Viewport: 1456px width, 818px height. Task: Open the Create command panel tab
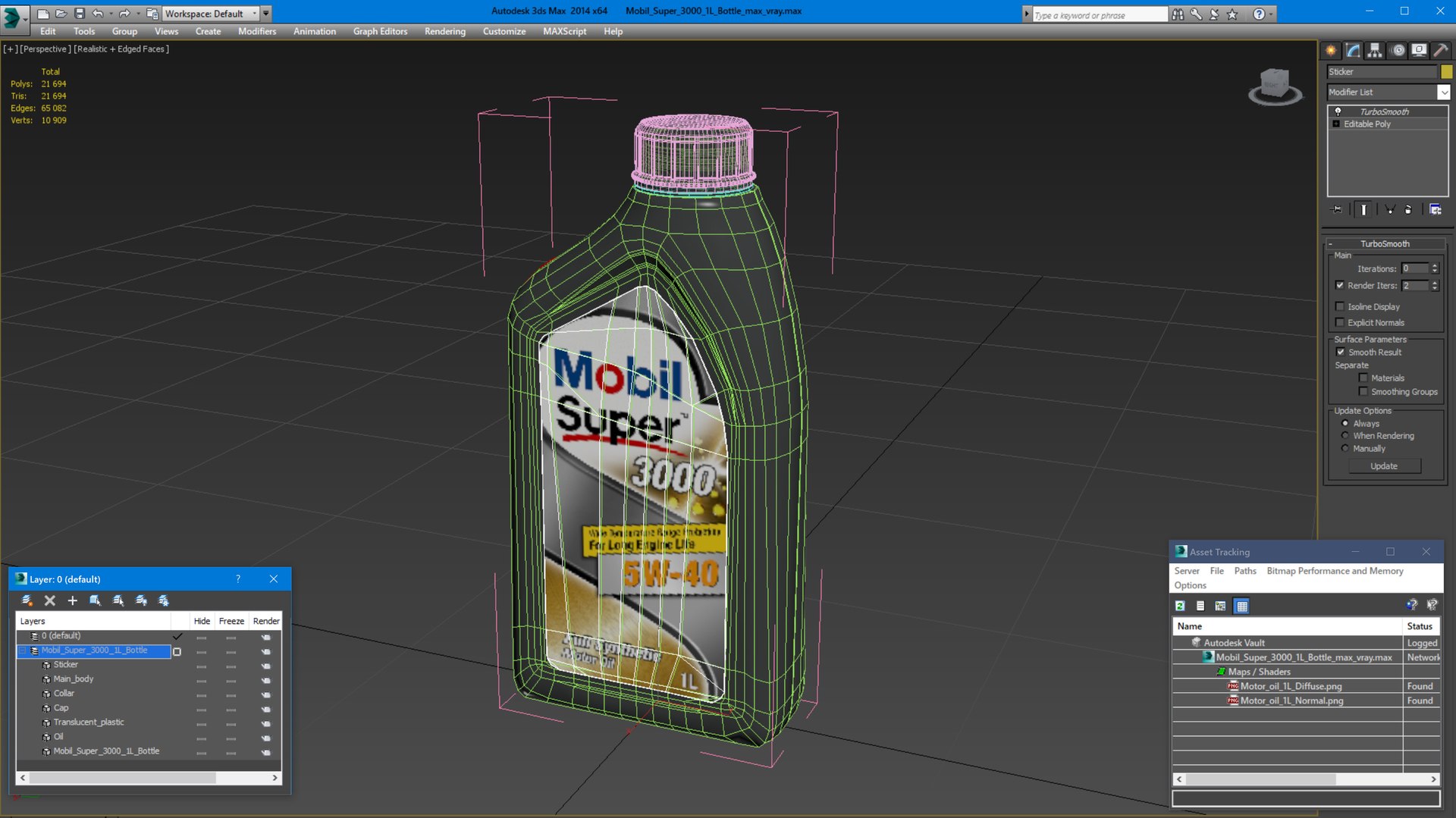pyautogui.click(x=1331, y=51)
